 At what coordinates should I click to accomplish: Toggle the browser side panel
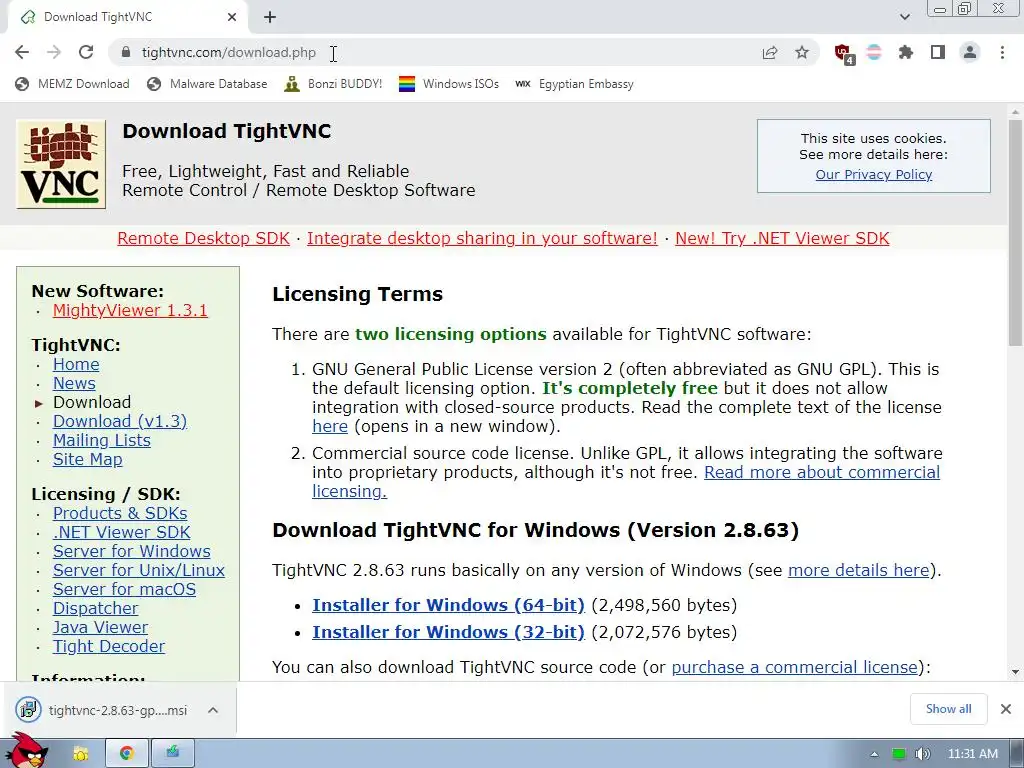coord(938,52)
